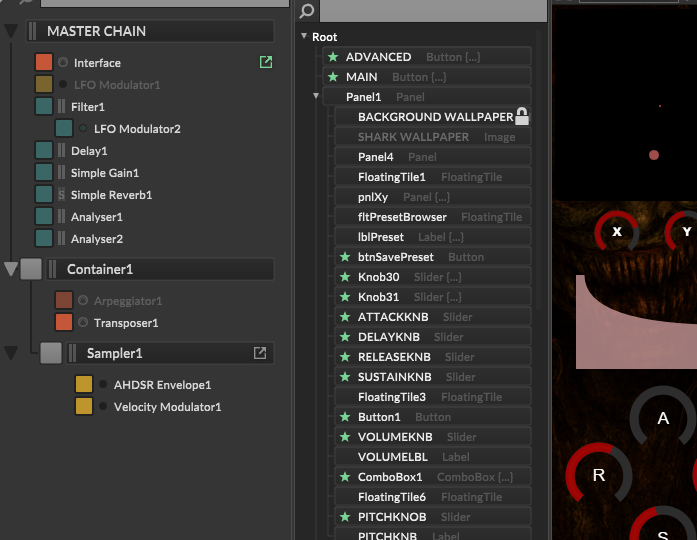Collapse the Root component tree
The image size is (697, 540).
[x=304, y=37]
